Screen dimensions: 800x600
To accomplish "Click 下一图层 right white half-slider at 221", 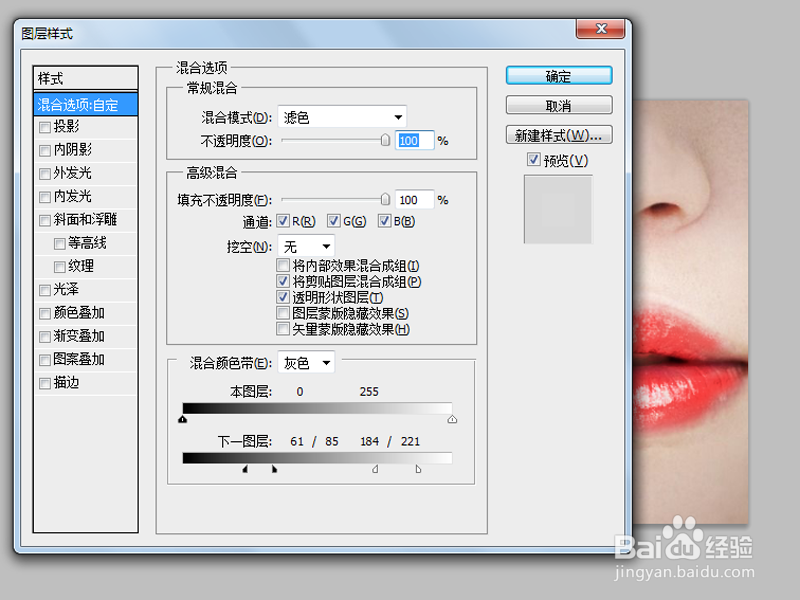I will pos(418,469).
